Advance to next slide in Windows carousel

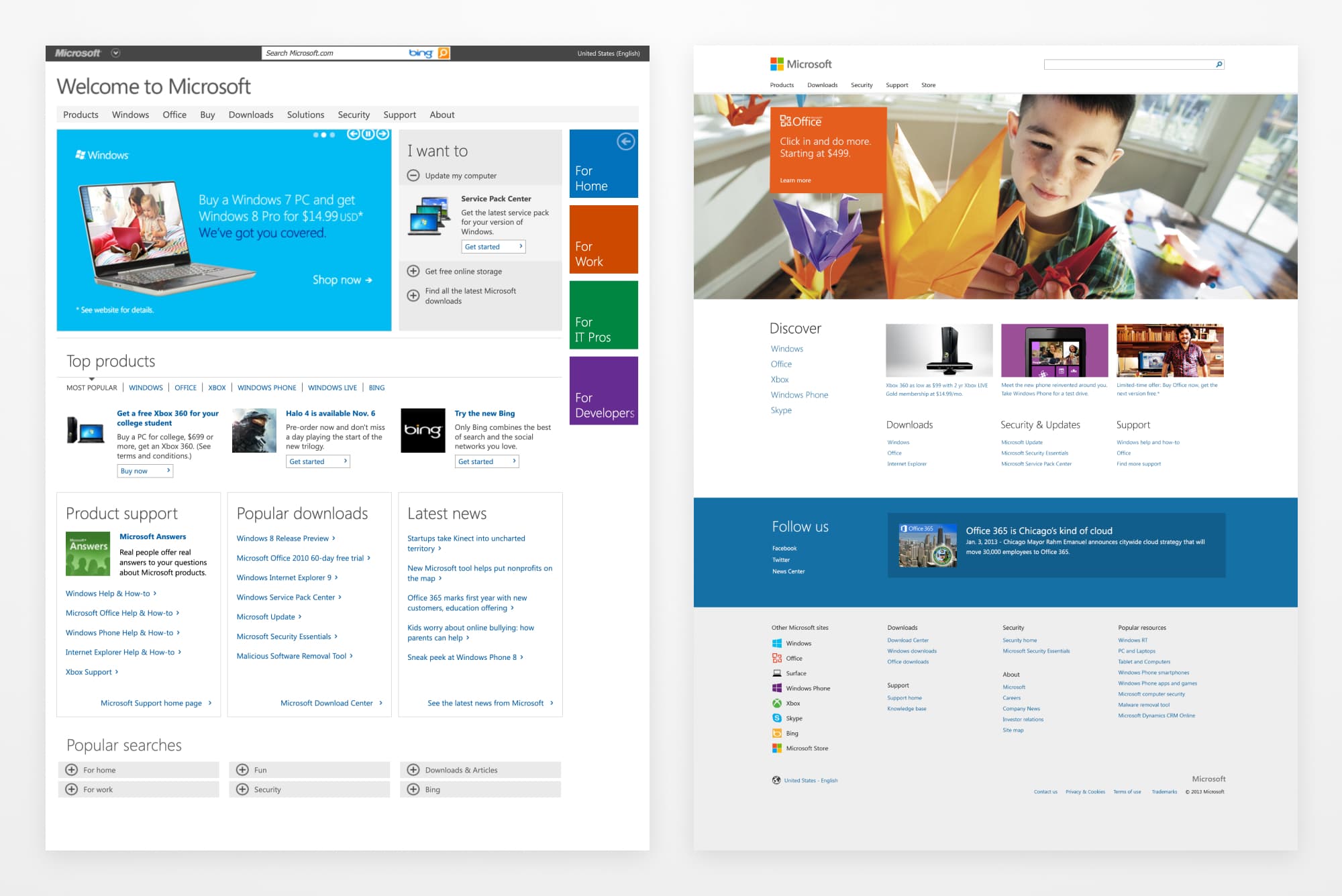click(x=382, y=134)
